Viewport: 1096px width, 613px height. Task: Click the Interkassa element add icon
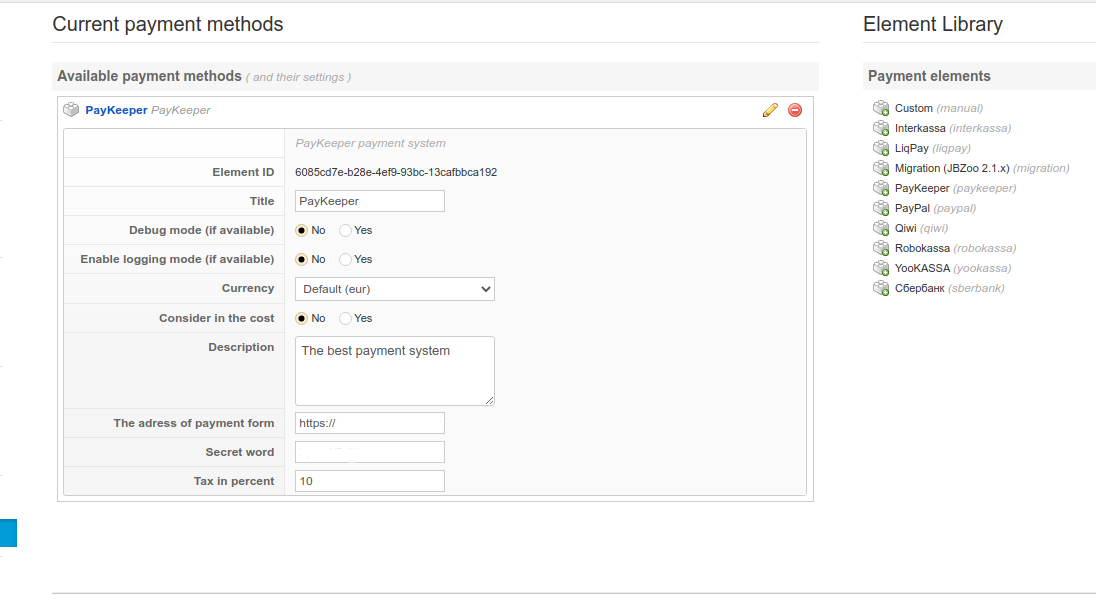tap(881, 129)
